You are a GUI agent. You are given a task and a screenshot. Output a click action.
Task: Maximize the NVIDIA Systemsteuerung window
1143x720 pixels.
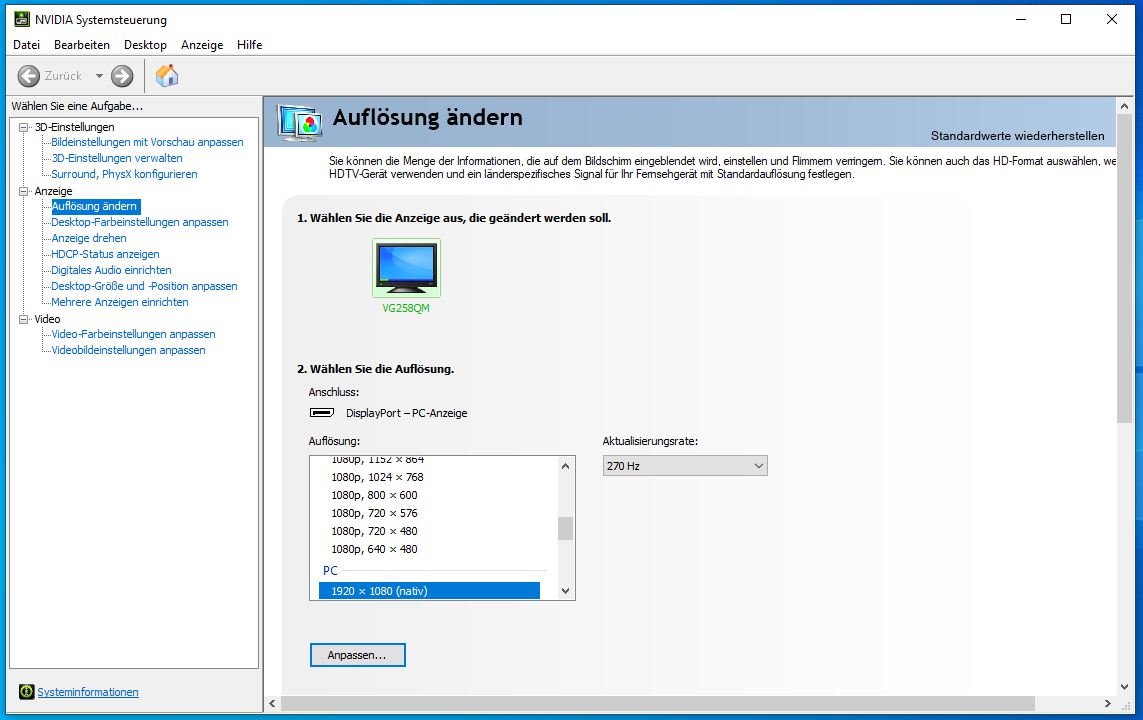(1066, 19)
